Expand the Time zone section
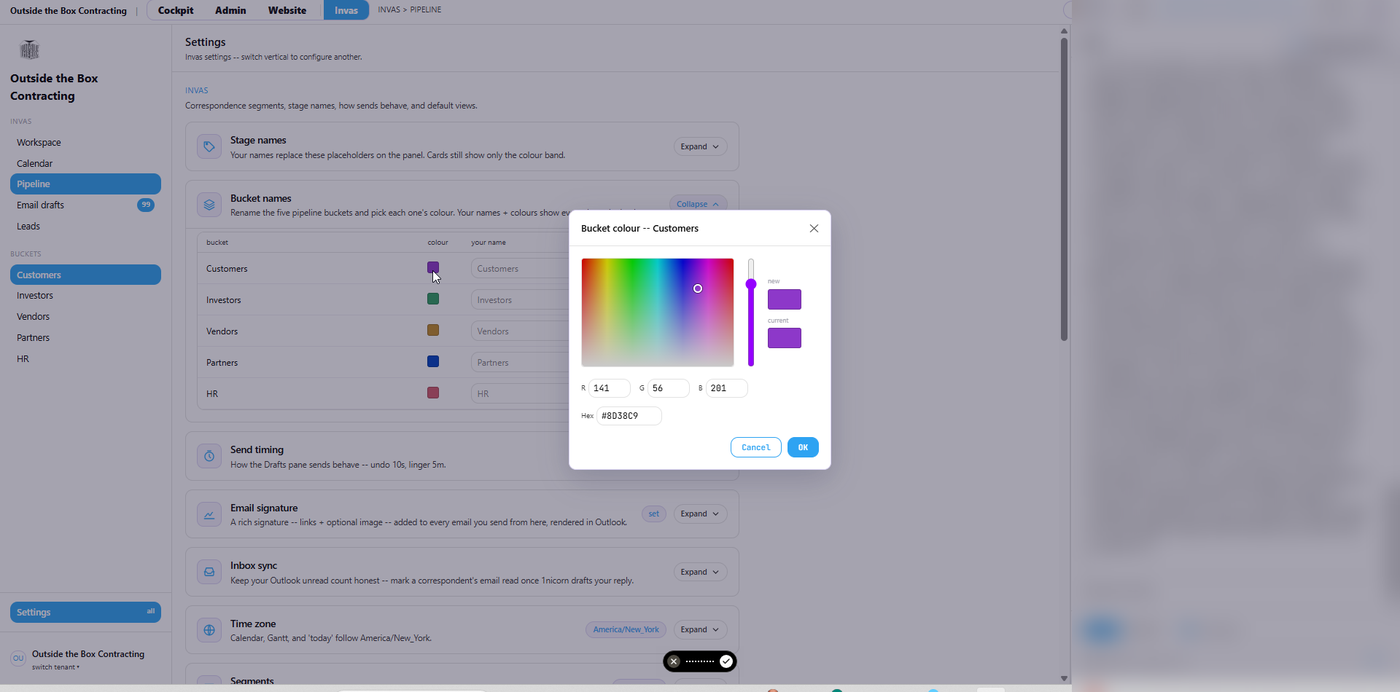The width and height of the screenshot is (1400, 692). [700, 630]
